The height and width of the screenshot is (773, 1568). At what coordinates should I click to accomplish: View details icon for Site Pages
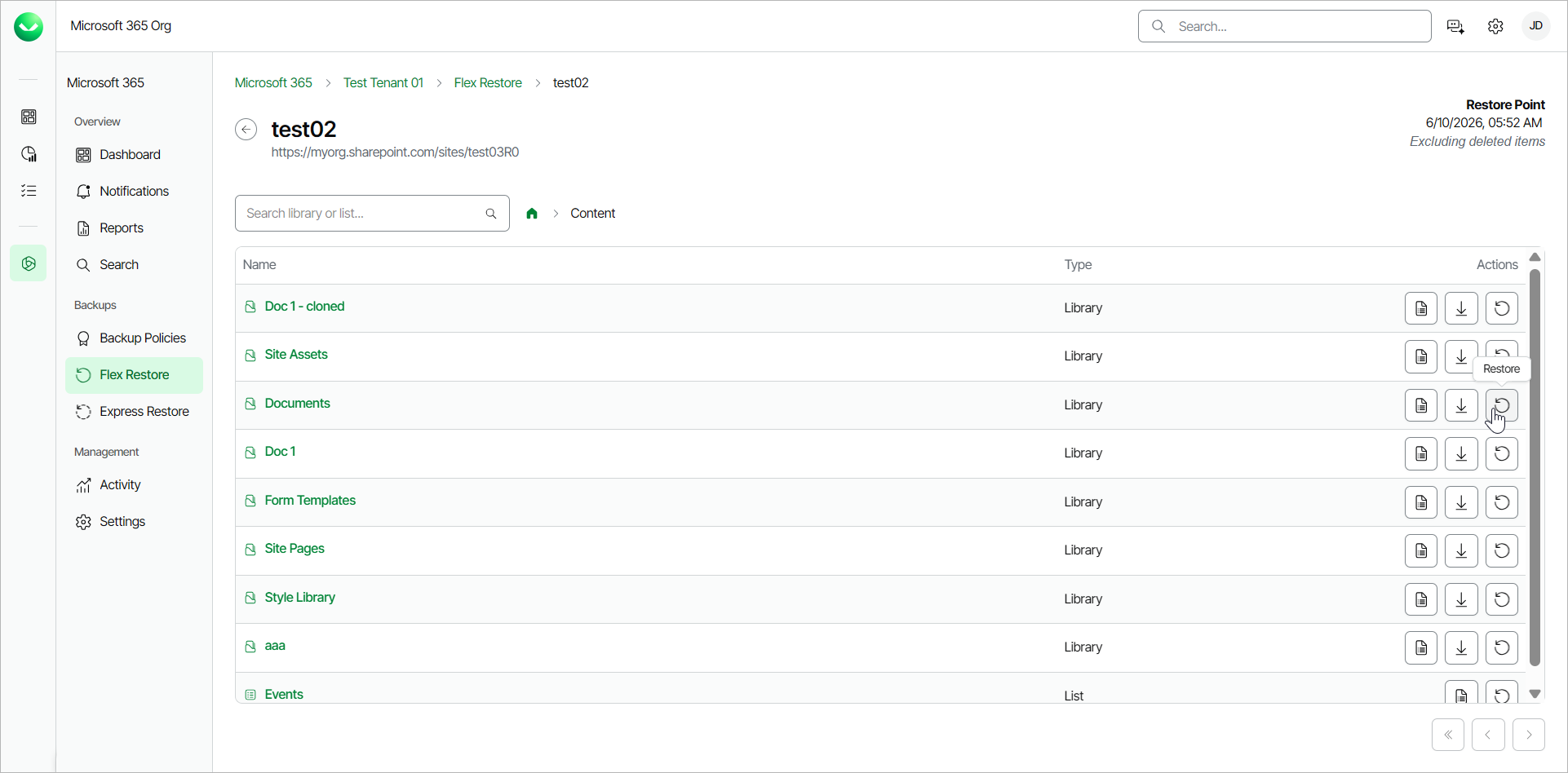[1421, 550]
